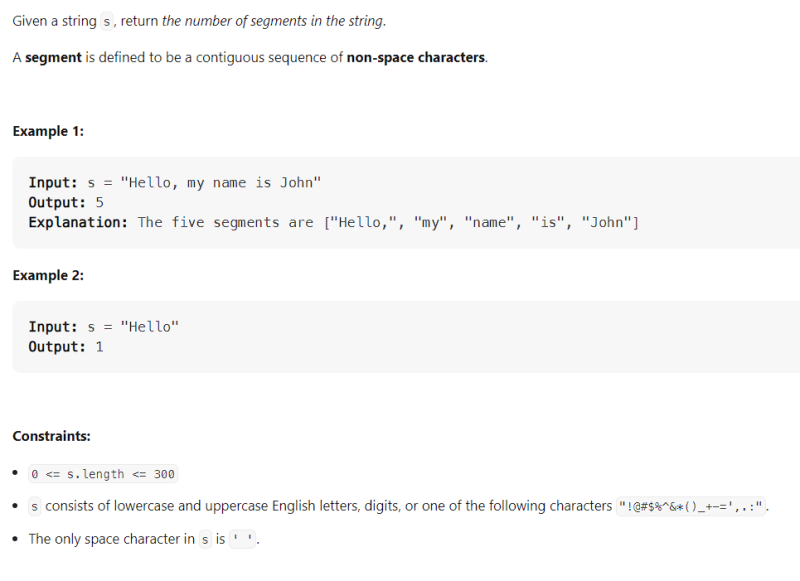Click the first bullet point under Constraints
The width and height of the screenshot is (800, 581).
click(x=14, y=473)
